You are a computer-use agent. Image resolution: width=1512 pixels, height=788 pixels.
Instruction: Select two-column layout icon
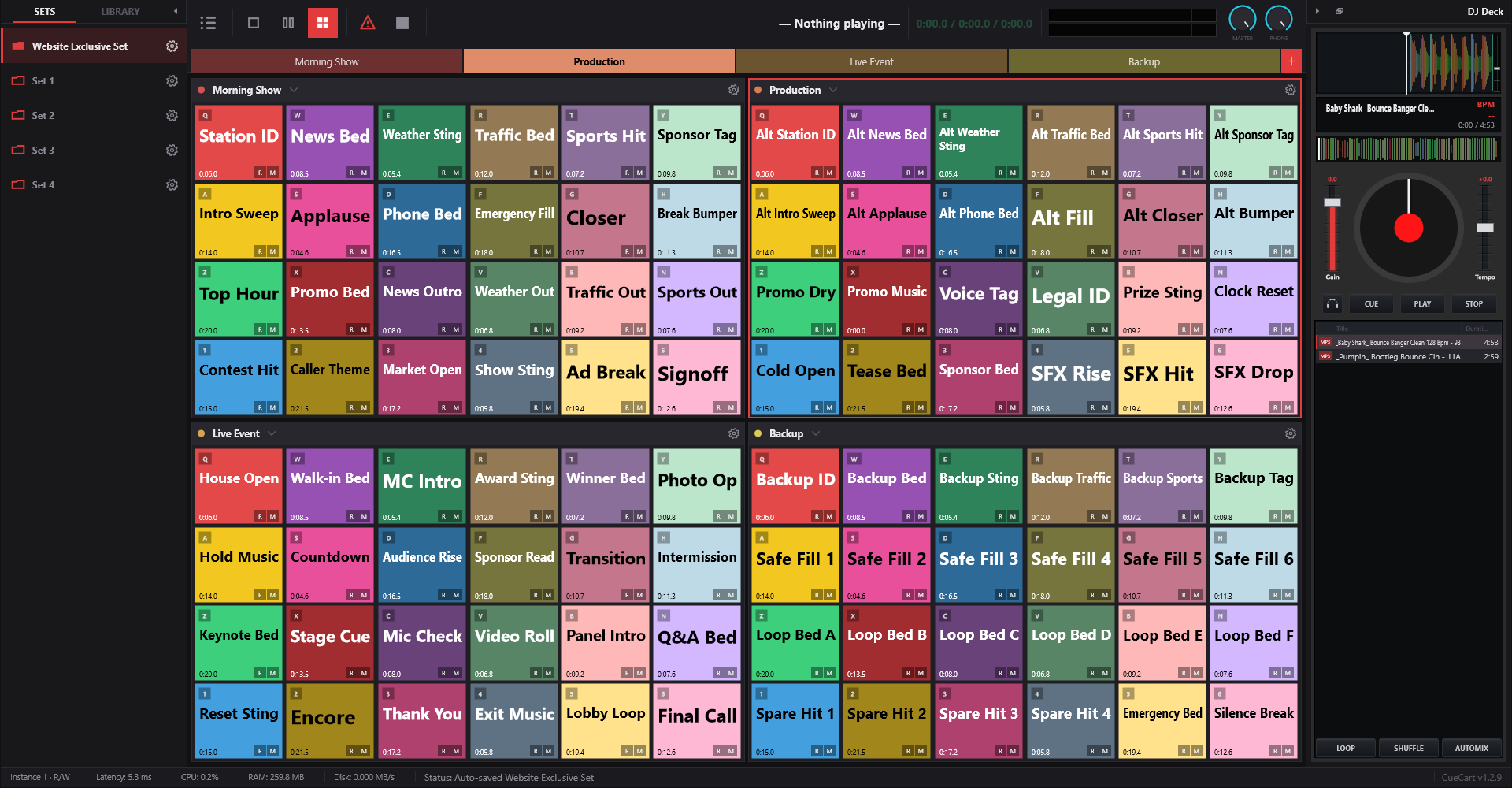click(x=288, y=23)
